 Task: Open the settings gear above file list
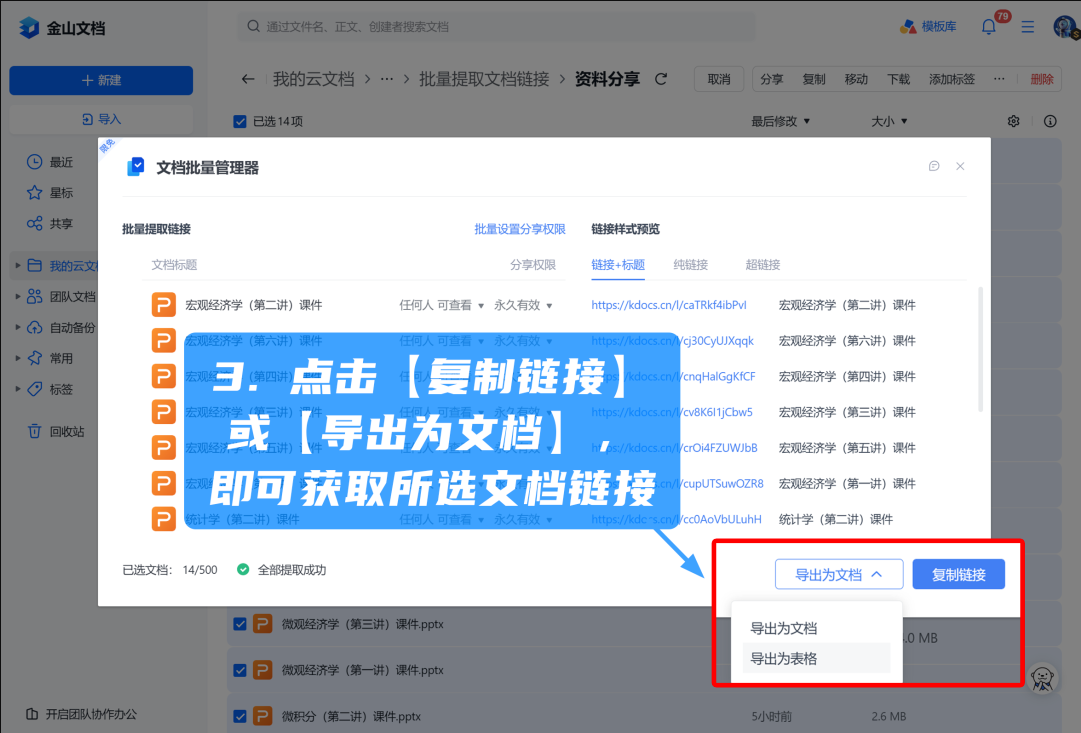(1013, 121)
